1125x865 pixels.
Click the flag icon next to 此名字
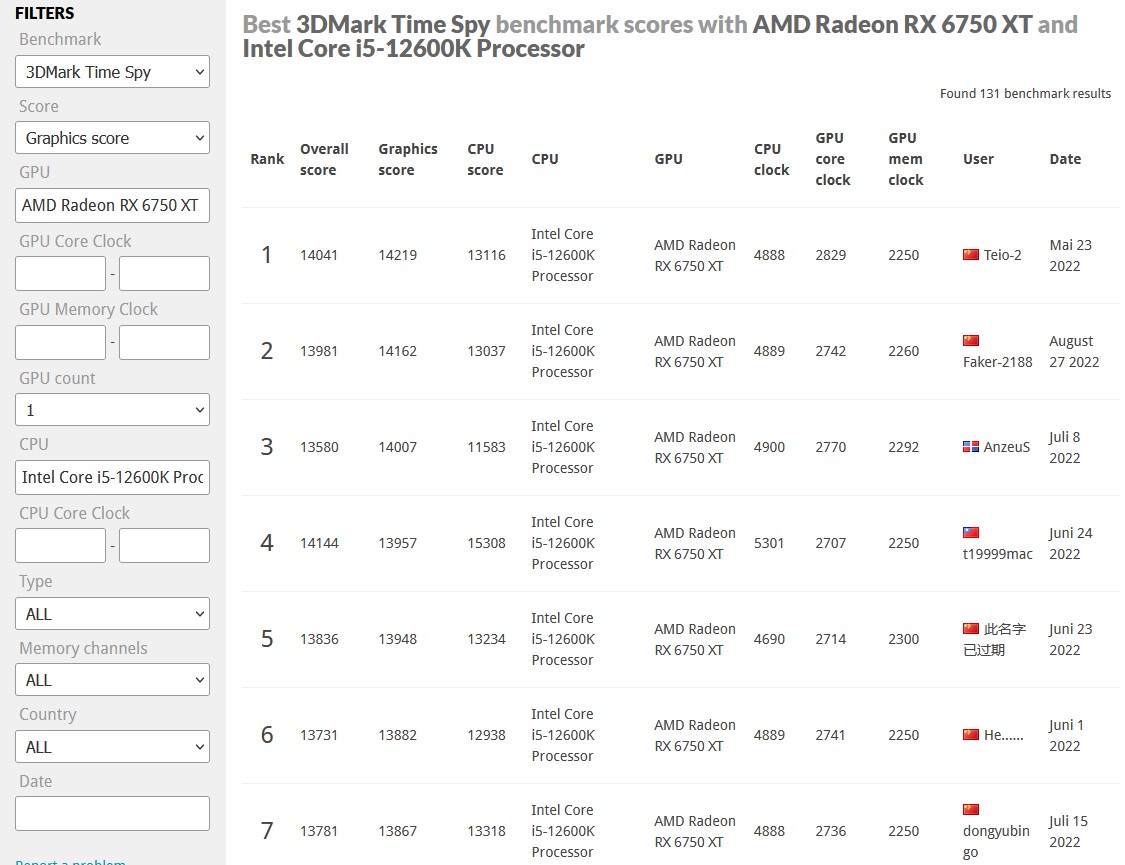point(971,629)
